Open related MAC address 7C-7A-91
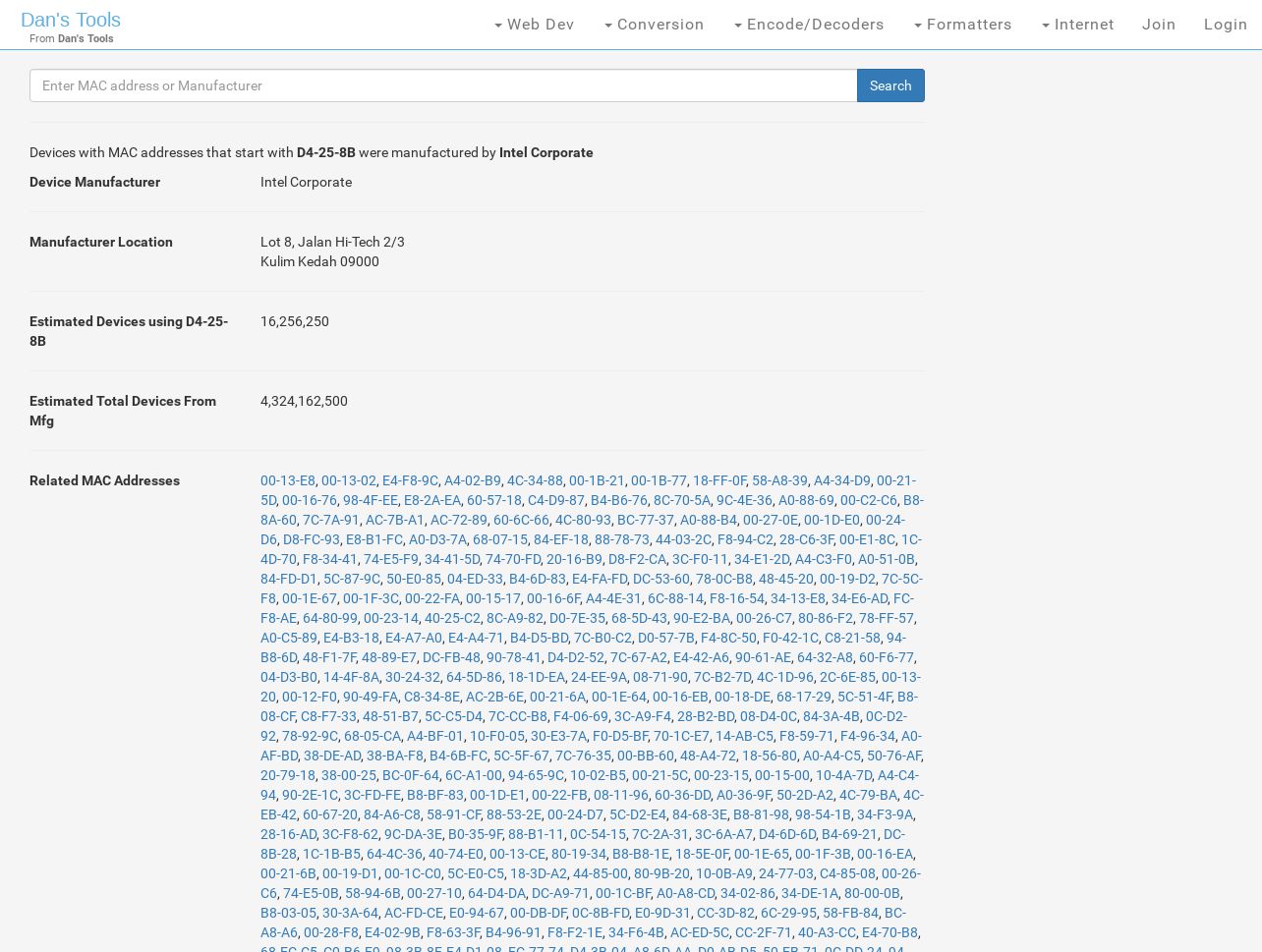The width and height of the screenshot is (1262, 952). pyautogui.click(x=331, y=520)
